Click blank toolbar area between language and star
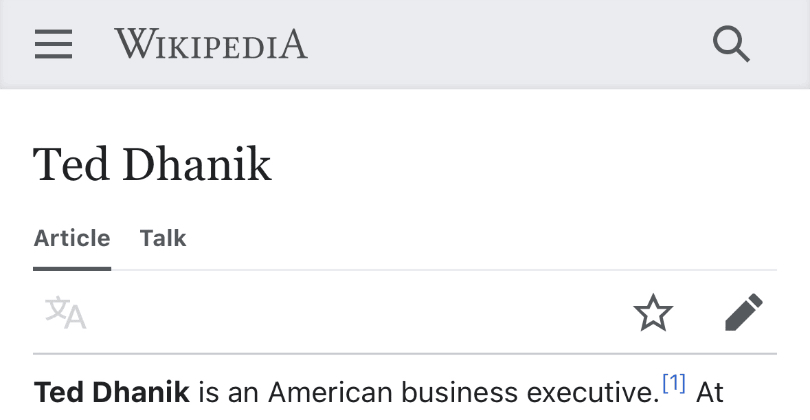The image size is (810, 420). tap(350, 313)
